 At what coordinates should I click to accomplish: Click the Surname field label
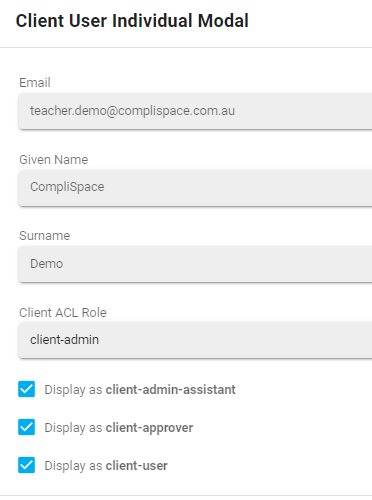[45, 236]
